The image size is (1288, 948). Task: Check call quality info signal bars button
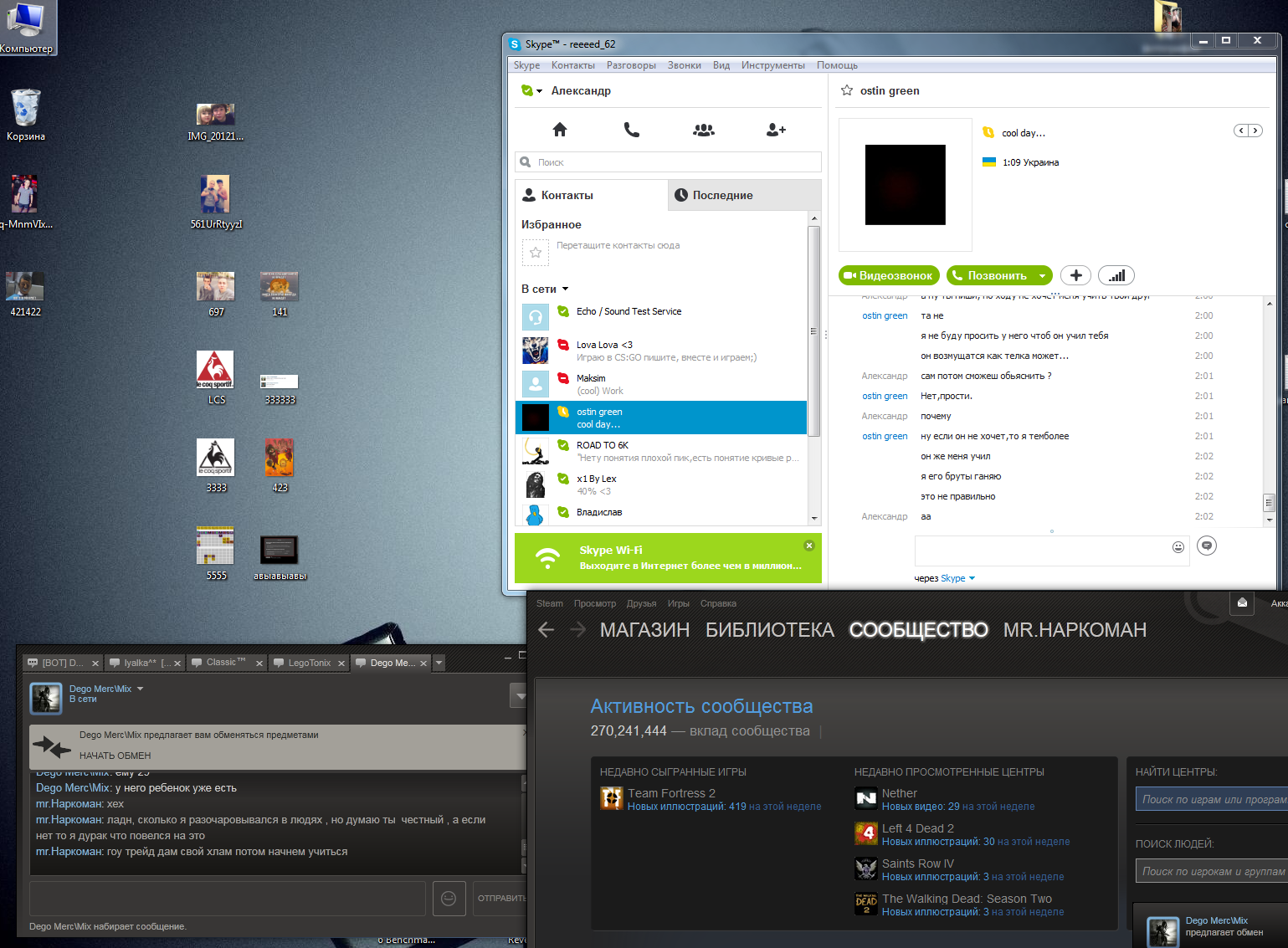[1116, 275]
